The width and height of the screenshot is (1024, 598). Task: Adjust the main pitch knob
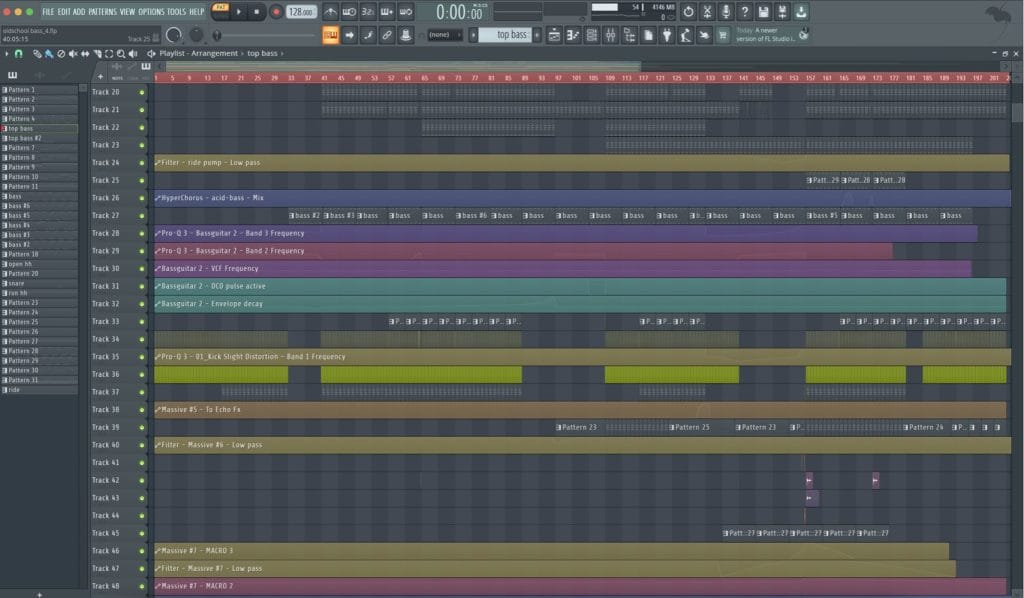(x=196, y=35)
